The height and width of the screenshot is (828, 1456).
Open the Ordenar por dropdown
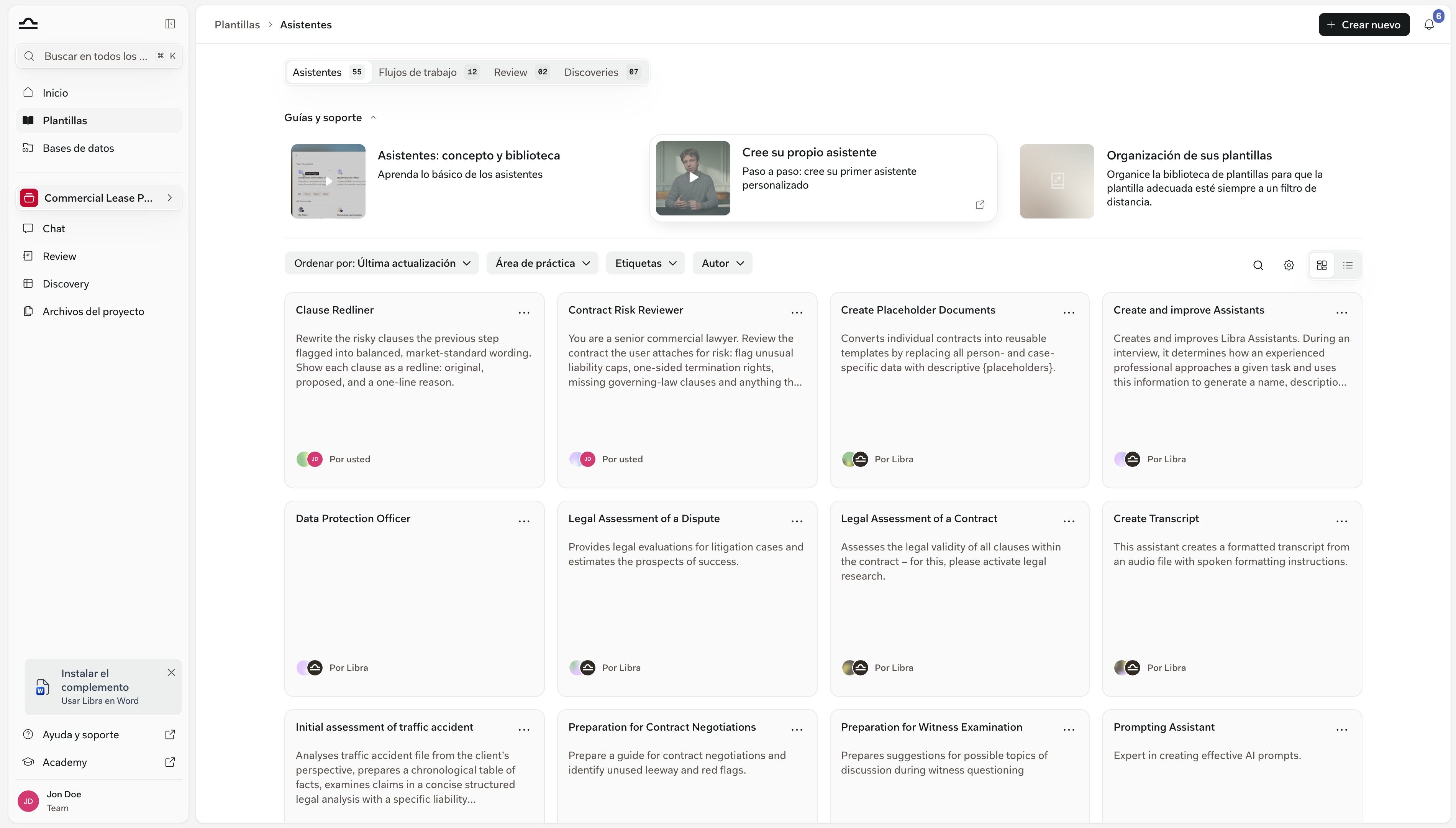(382, 263)
